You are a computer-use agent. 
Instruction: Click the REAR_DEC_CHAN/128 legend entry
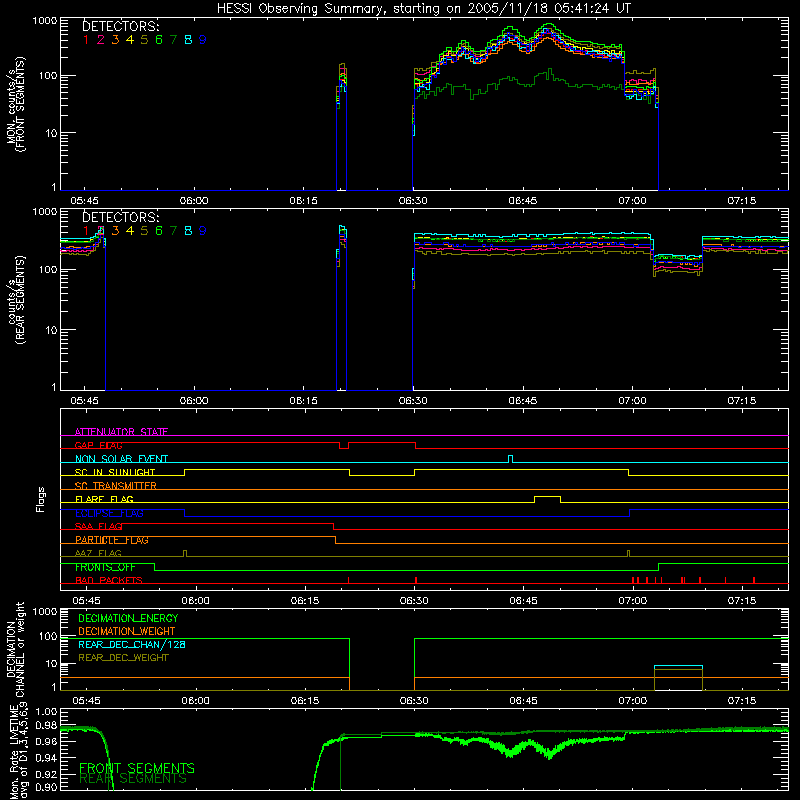pos(132,644)
